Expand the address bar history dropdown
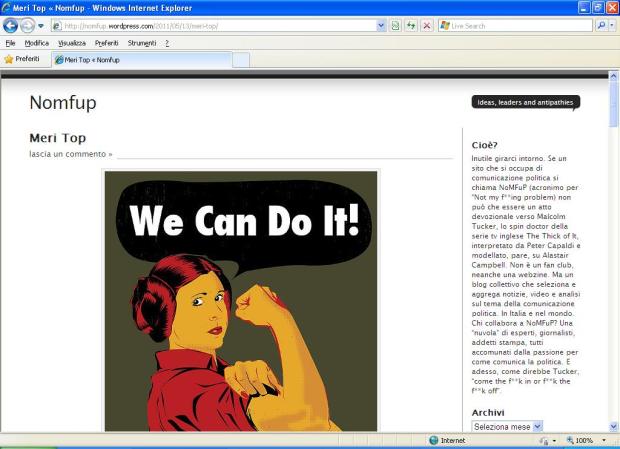The height and width of the screenshot is (449, 620). (x=381, y=26)
